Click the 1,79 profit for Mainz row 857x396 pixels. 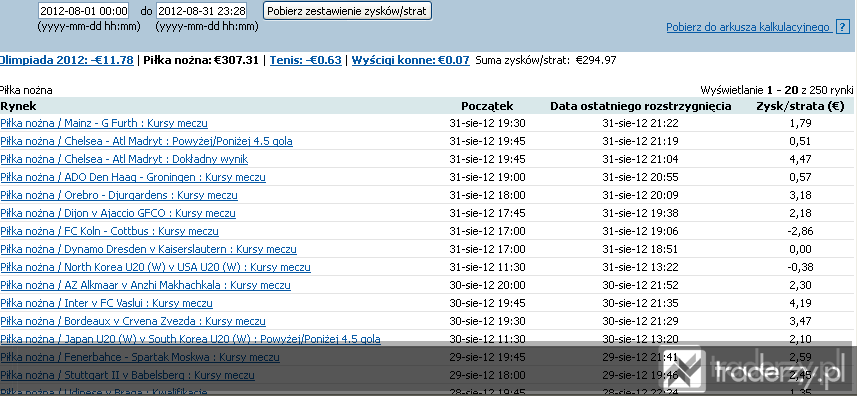point(801,123)
